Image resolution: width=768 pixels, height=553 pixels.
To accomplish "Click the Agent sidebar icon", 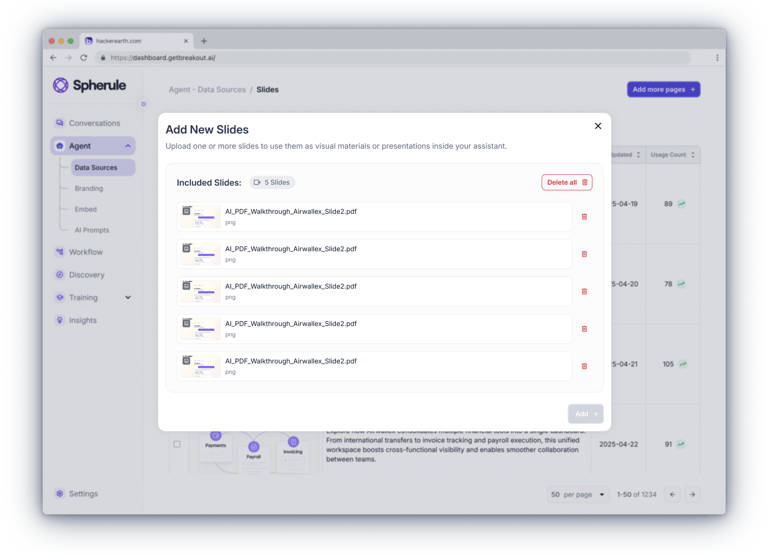I will tap(60, 146).
